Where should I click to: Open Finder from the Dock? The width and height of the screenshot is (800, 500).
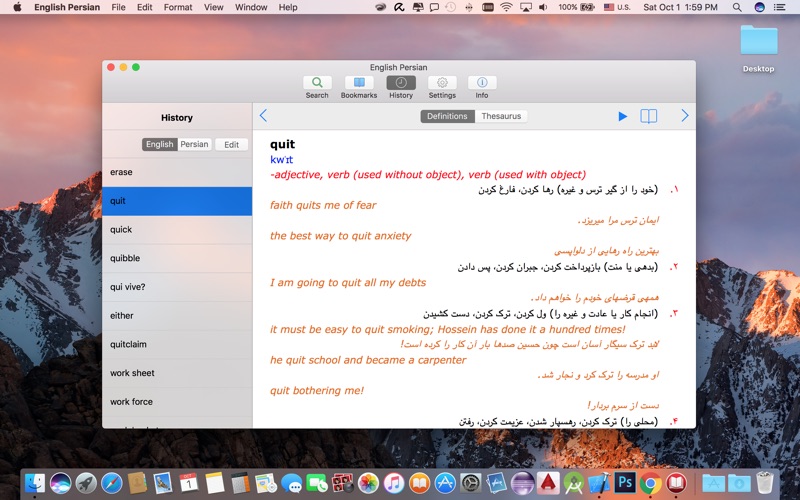[x=35, y=483]
